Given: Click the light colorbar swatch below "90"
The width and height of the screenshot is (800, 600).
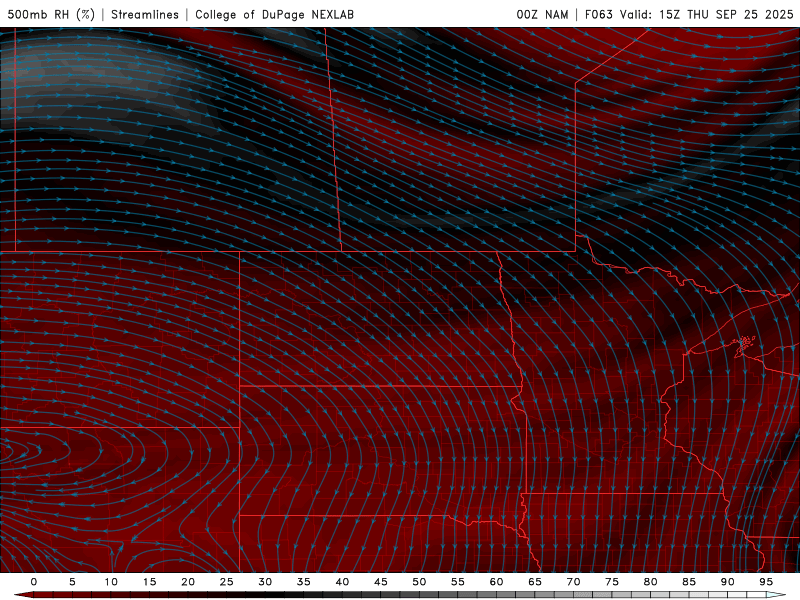Looking at the screenshot, I should click(x=737, y=595).
